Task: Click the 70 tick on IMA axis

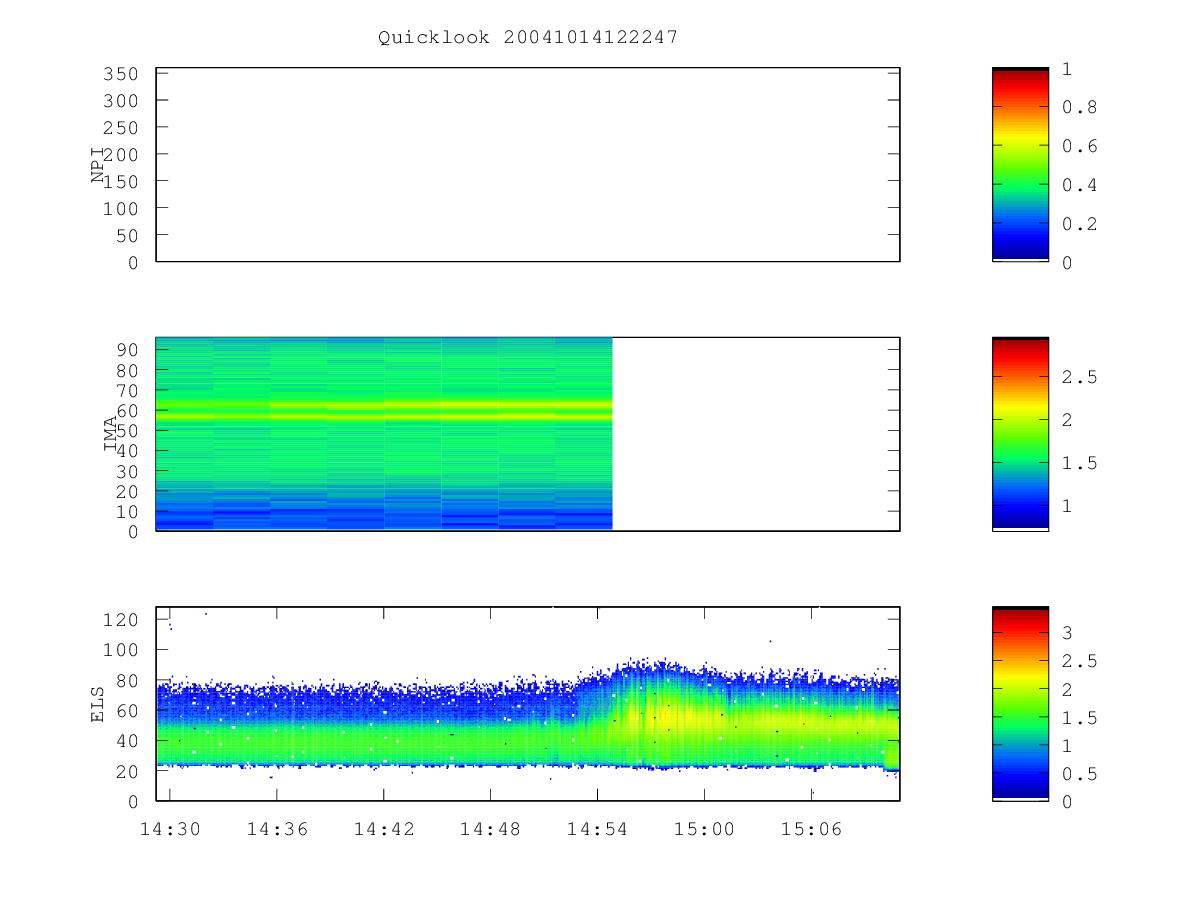Action: click(128, 390)
